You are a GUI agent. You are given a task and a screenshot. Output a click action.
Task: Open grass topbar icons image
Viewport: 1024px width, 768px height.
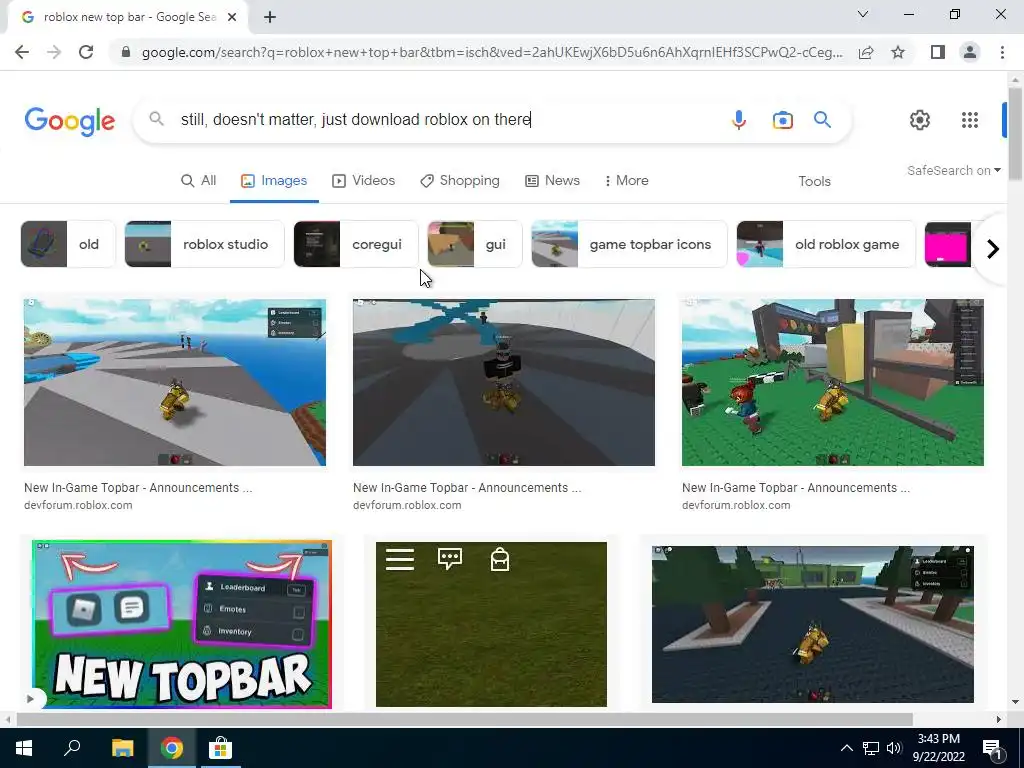coord(491,624)
